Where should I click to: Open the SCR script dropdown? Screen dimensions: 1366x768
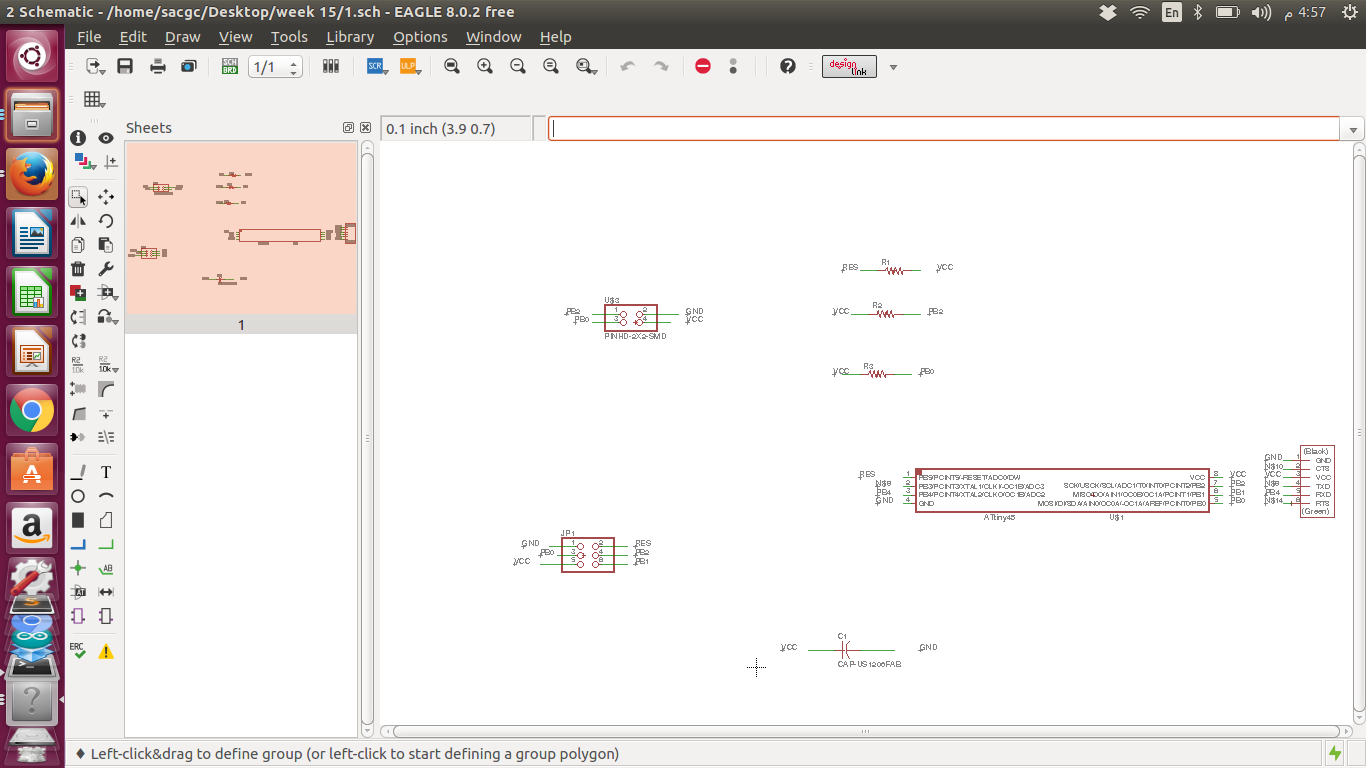(377, 66)
